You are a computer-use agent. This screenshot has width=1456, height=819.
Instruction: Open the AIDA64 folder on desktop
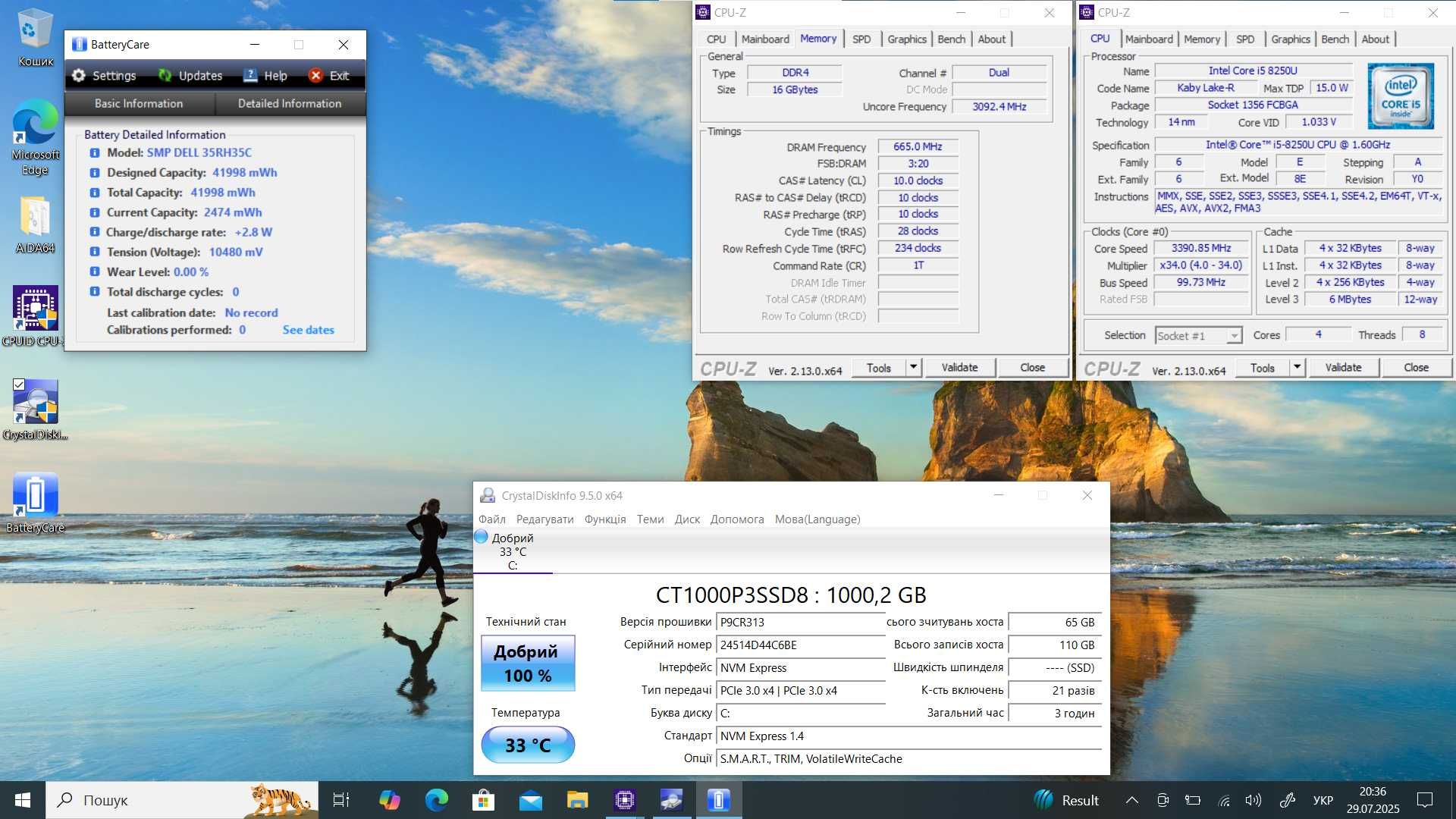pos(35,225)
